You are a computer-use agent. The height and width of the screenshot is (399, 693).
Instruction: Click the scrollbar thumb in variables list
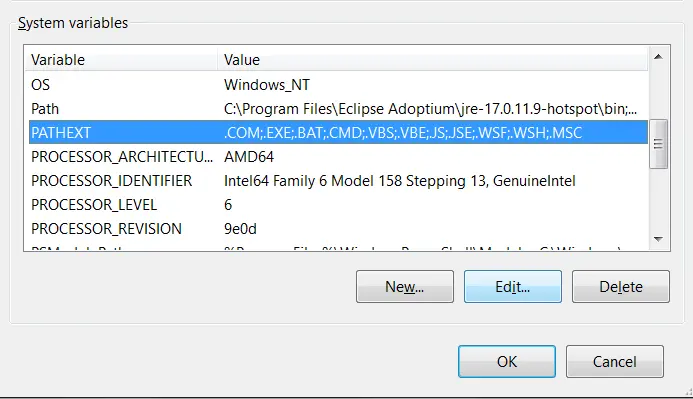[x=658, y=144]
